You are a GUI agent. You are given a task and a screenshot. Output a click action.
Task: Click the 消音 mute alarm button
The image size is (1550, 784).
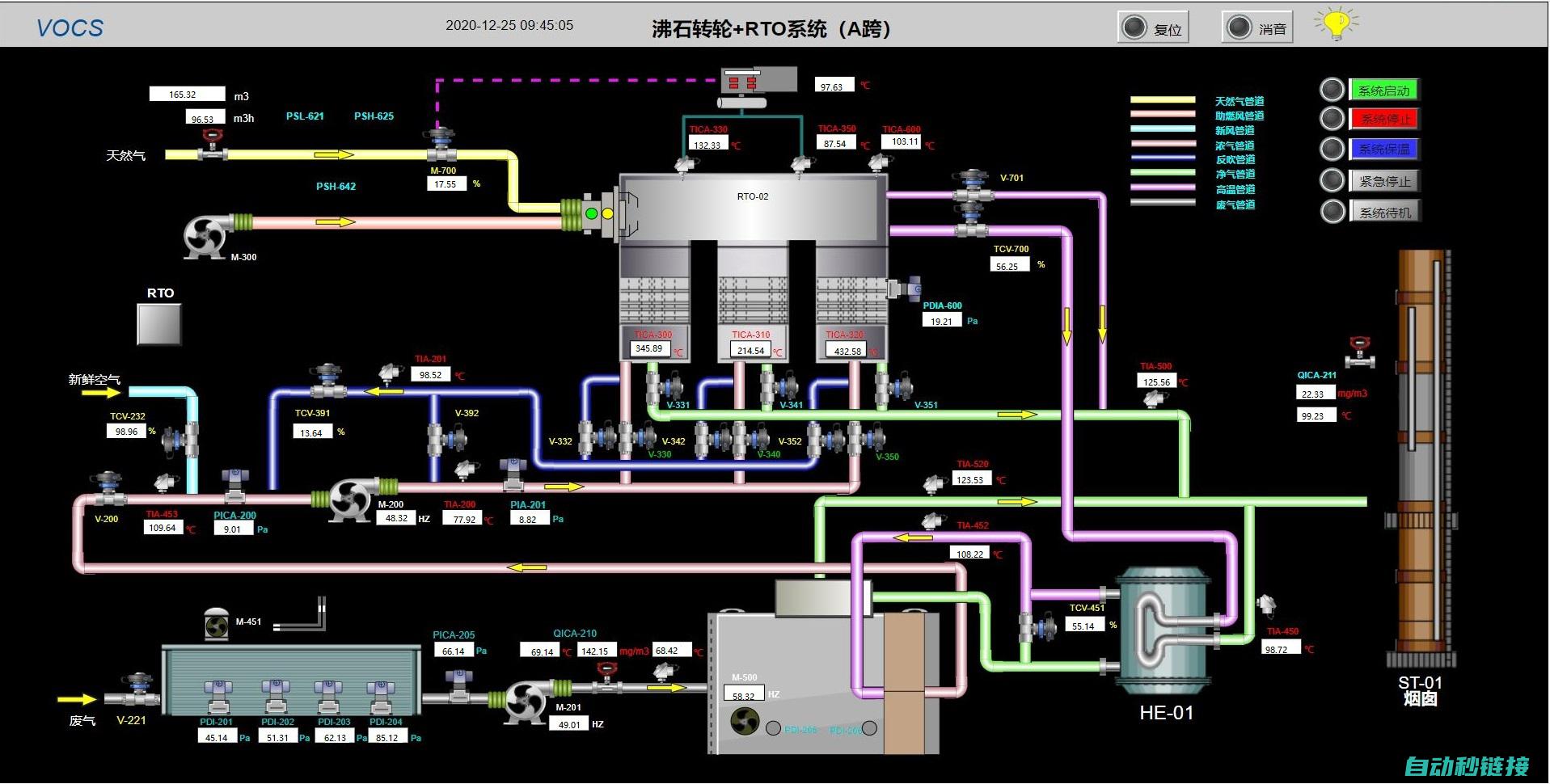click(x=1257, y=27)
